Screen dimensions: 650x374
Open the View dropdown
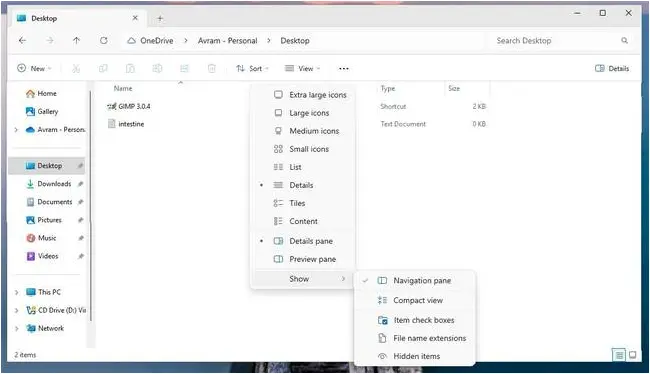click(x=302, y=68)
